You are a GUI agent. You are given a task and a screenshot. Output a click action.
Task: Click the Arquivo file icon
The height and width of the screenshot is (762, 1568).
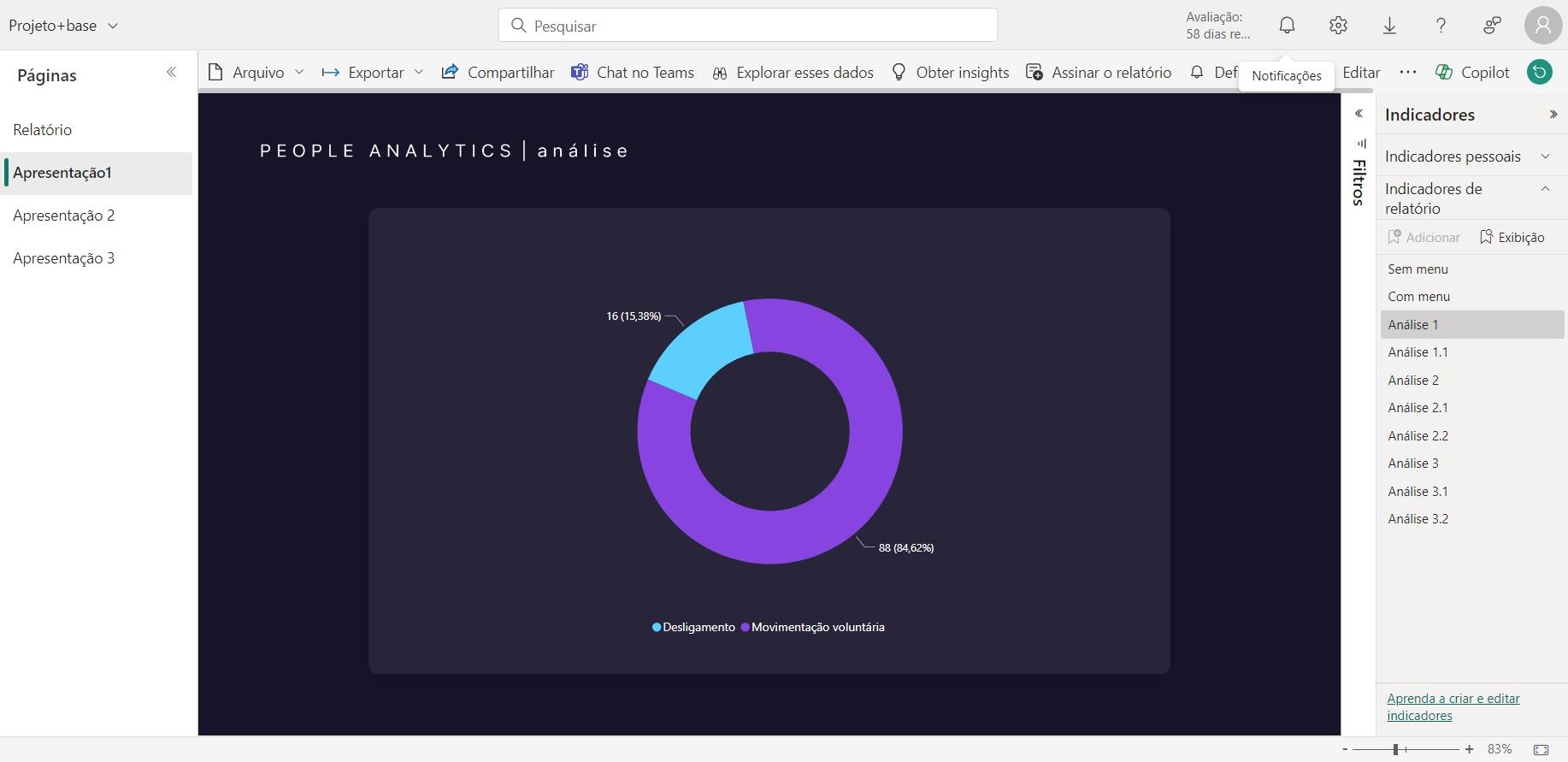(x=215, y=73)
